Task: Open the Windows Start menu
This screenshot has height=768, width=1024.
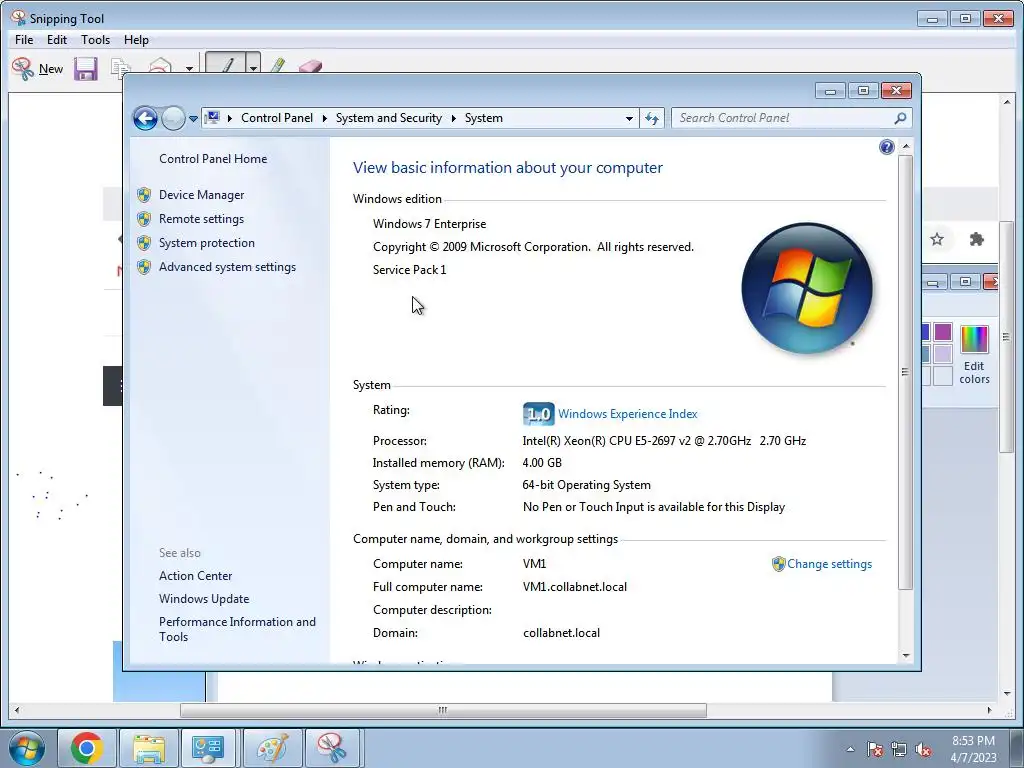Action: coord(27,748)
